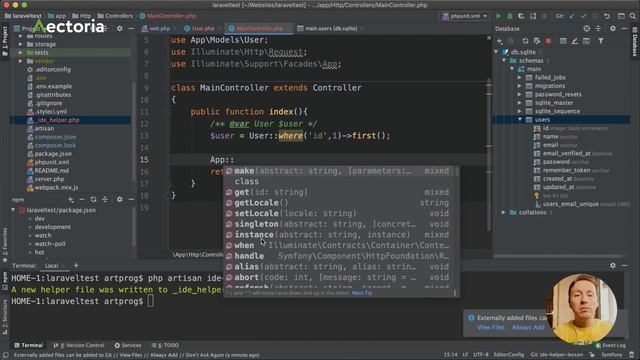
Task: Open the phpunit.xml run configuration dropdown
Action: point(465,16)
